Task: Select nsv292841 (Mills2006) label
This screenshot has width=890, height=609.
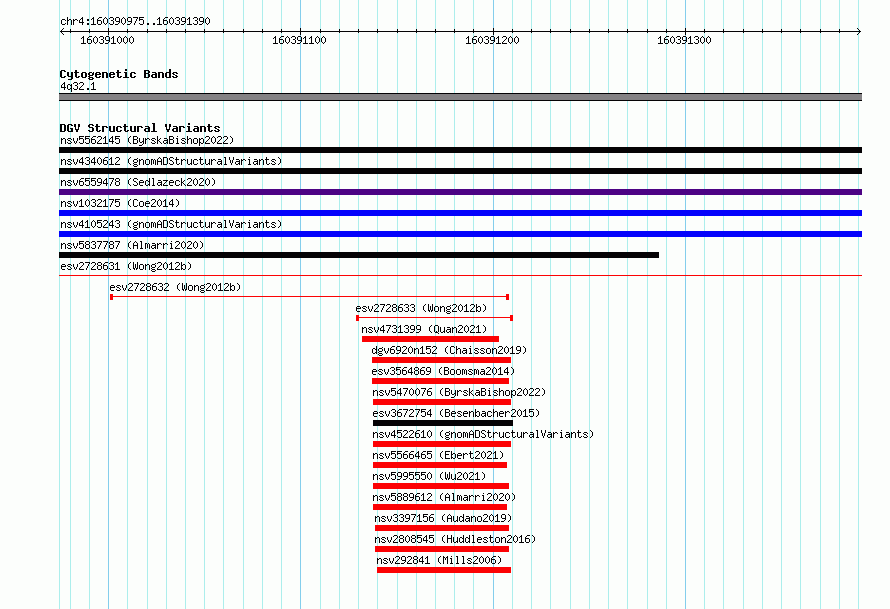Action: point(439,560)
